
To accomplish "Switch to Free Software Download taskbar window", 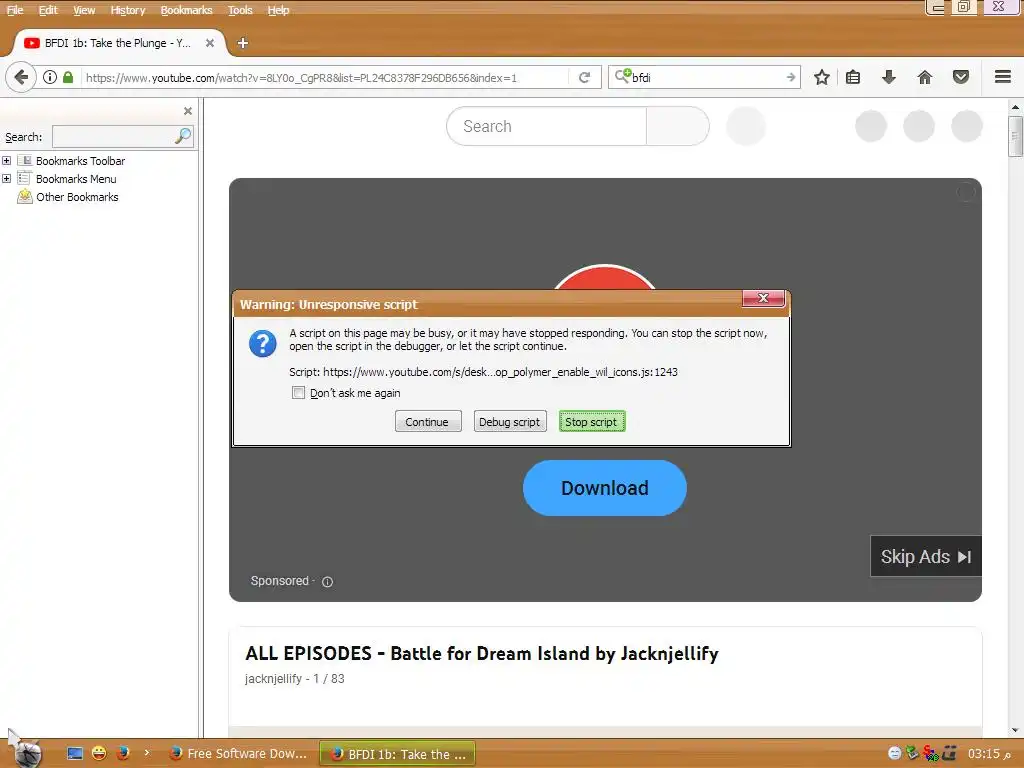I will coord(238,753).
